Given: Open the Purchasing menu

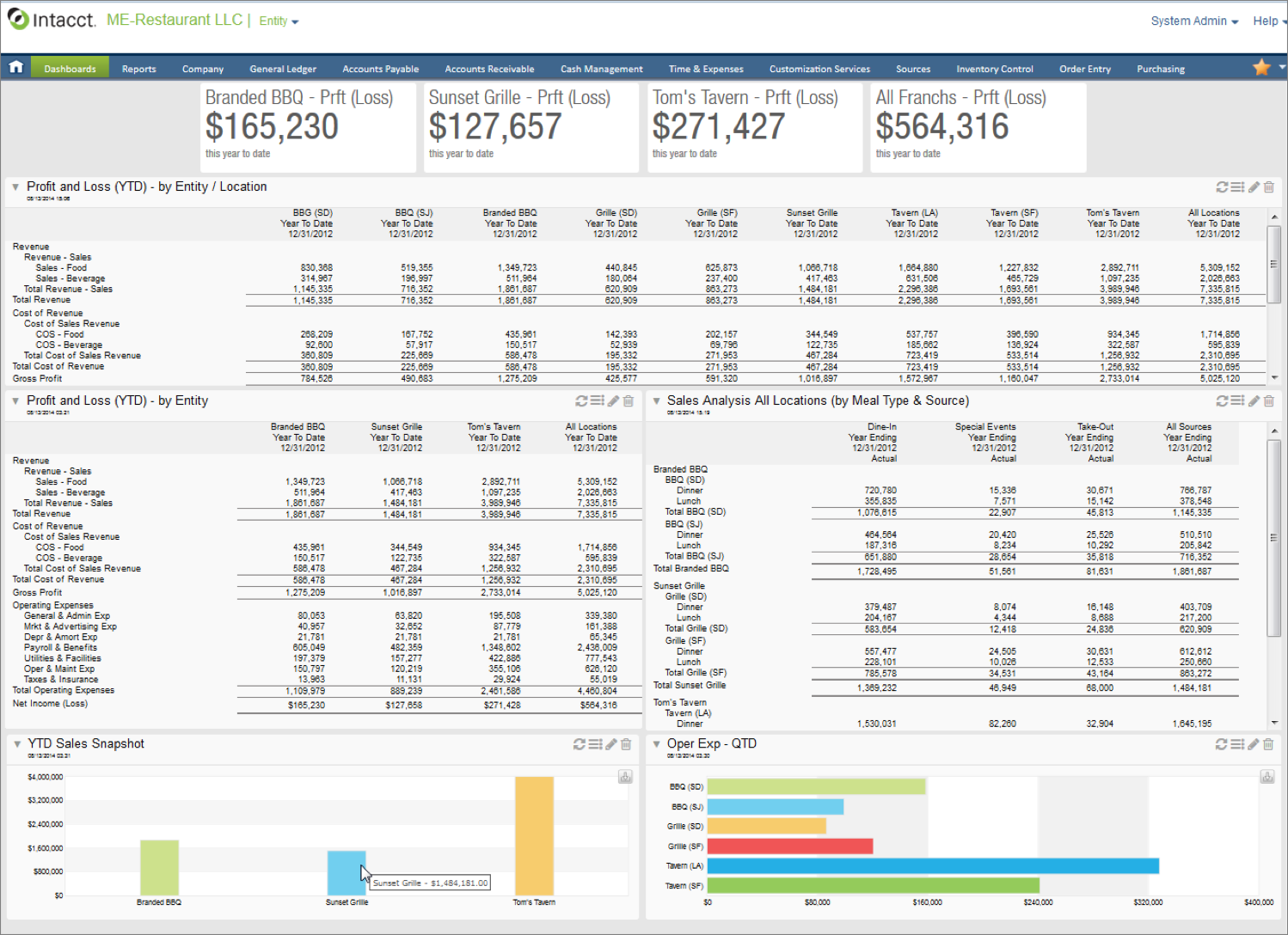Looking at the screenshot, I should tap(1161, 69).
